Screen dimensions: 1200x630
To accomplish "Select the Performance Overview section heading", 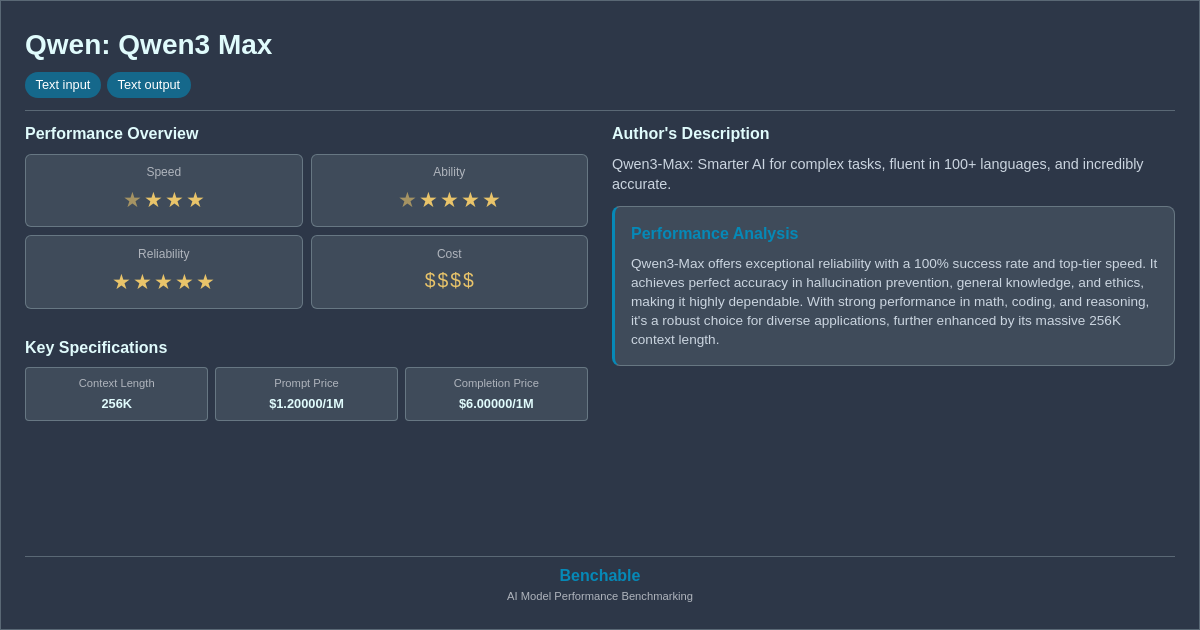I will pyautogui.click(x=112, y=133).
